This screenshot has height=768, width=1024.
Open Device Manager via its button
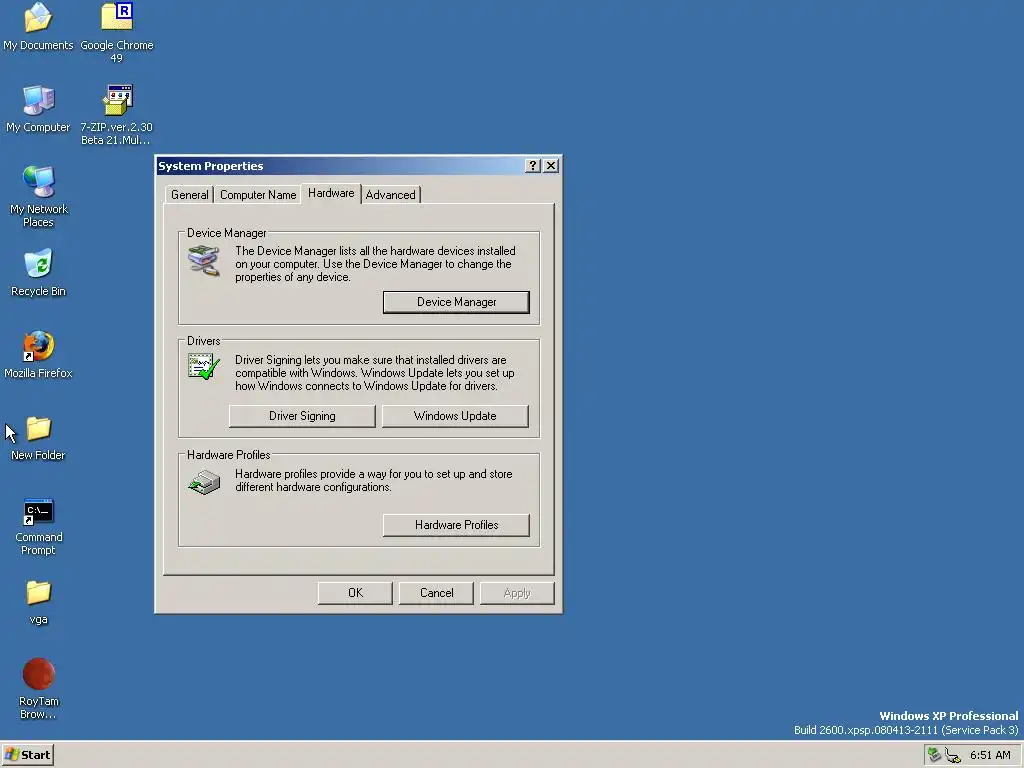[456, 302]
